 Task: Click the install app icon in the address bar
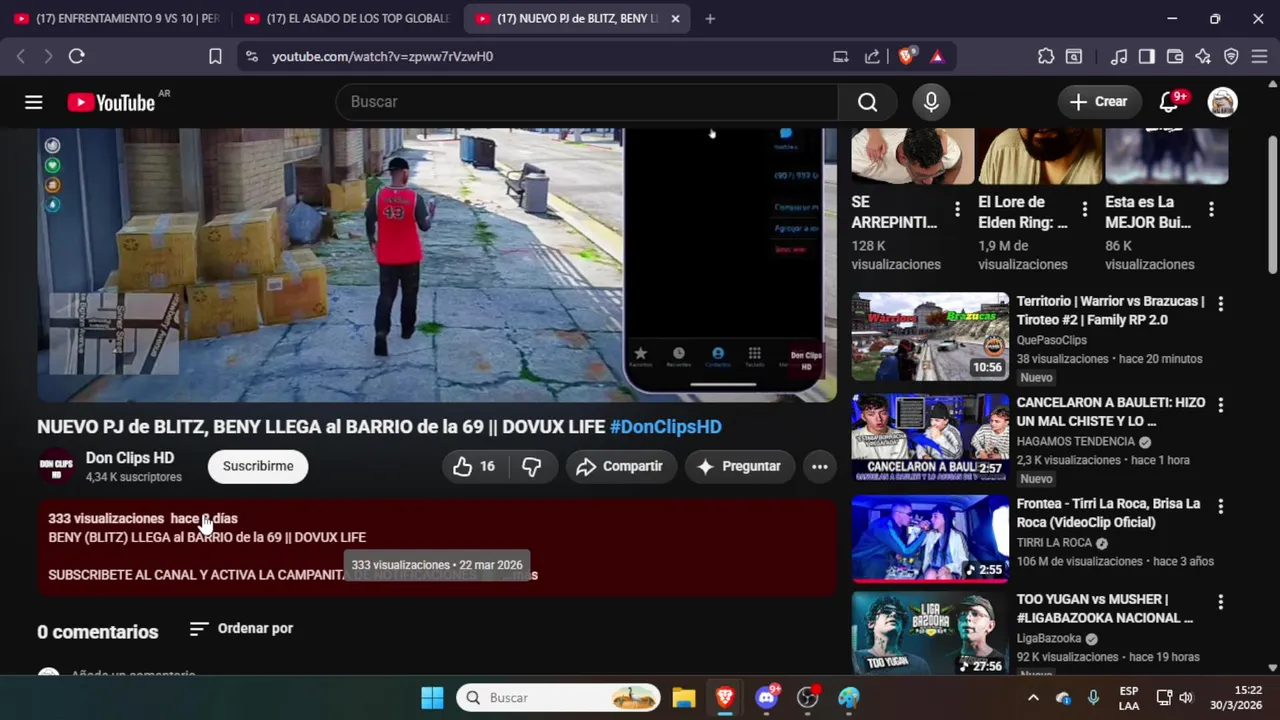coord(841,57)
